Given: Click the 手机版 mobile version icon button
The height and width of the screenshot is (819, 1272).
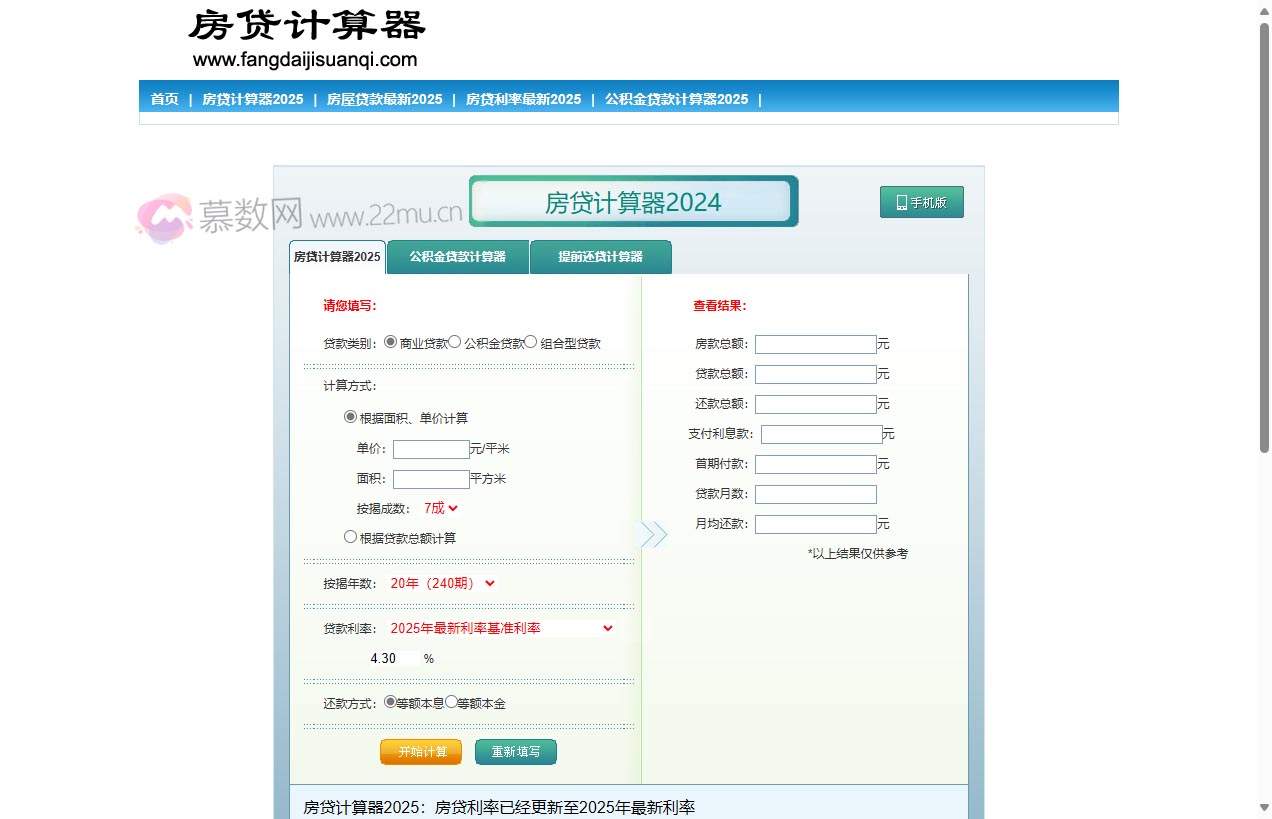Looking at the screenshot, I should pyautogui.click(x=920, y=201).
